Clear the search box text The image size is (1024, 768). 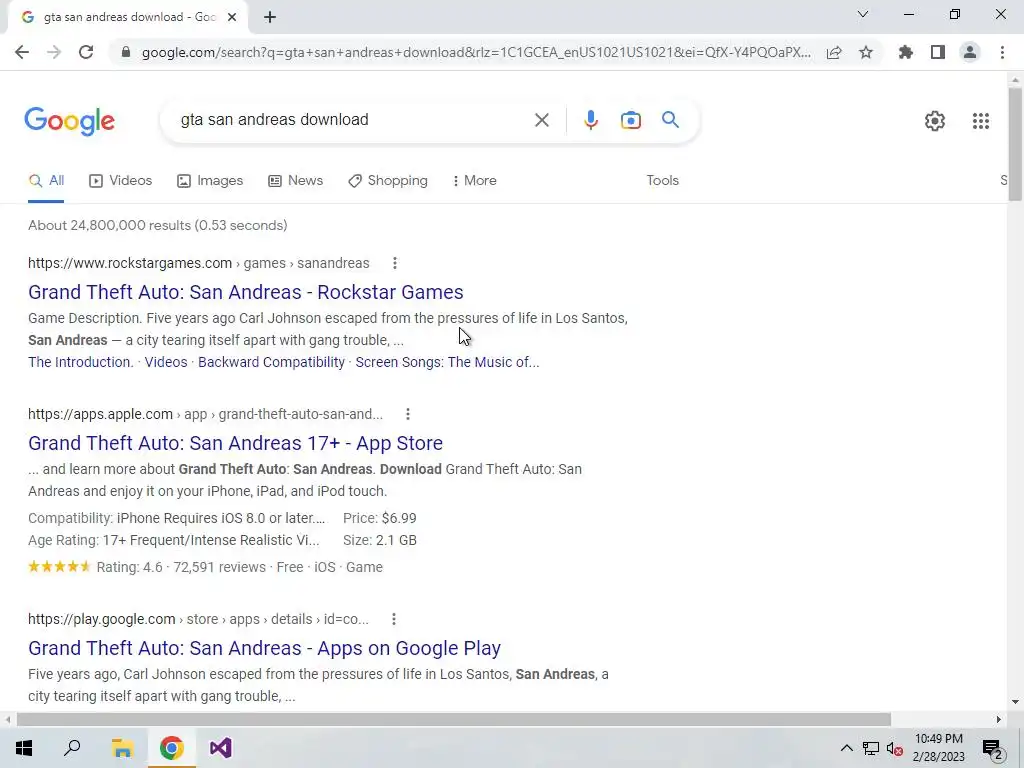tap(541, 120)
